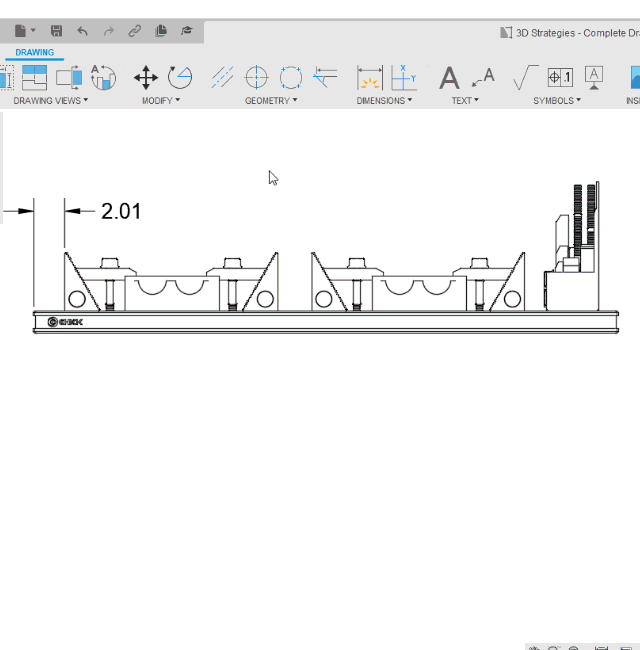Open the dropdown arrow beside File icon

click(x=33, y=30)
